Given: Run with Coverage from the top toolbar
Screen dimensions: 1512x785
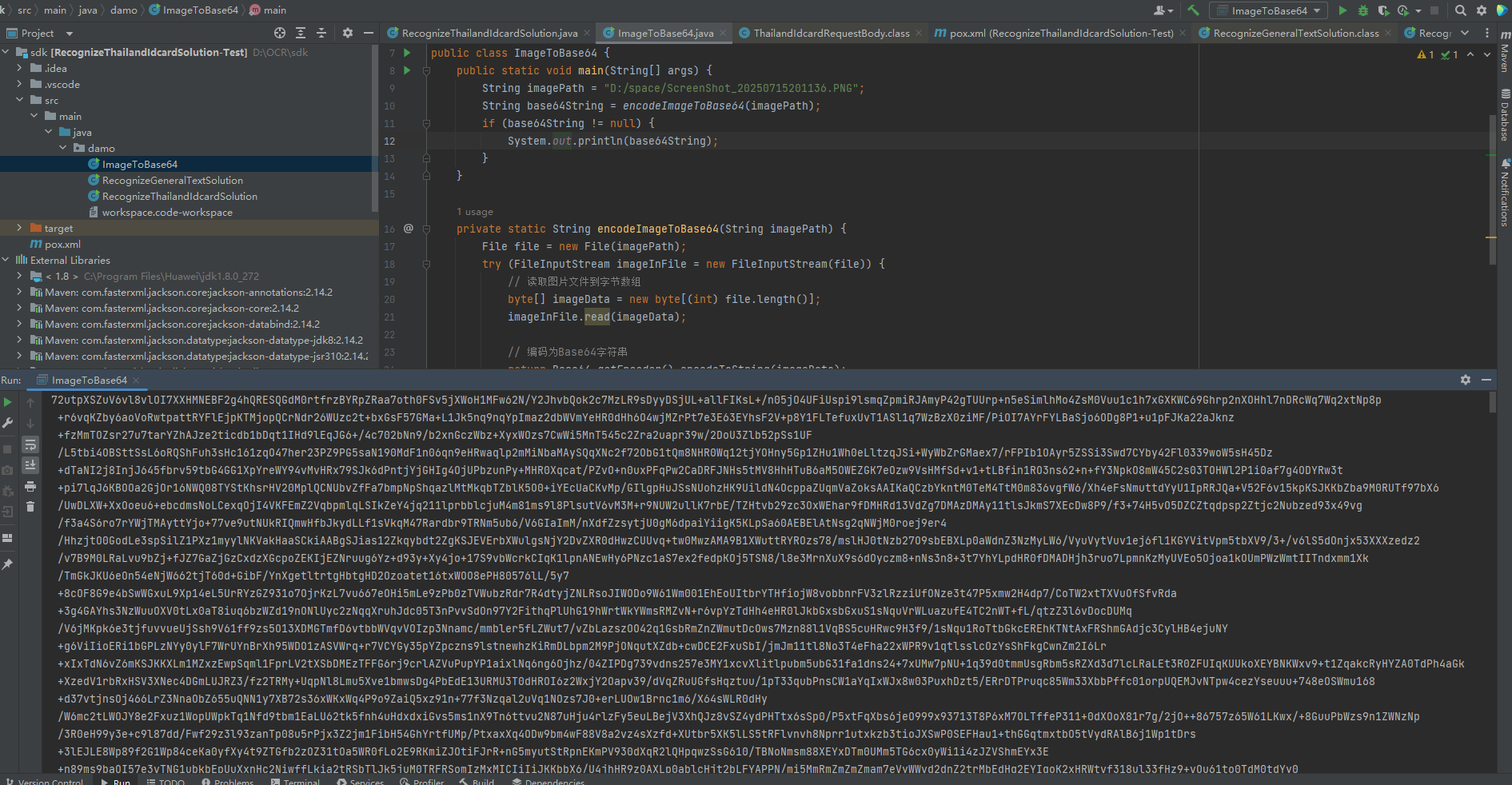Looking at the screenshot, I should point(1383,10).
